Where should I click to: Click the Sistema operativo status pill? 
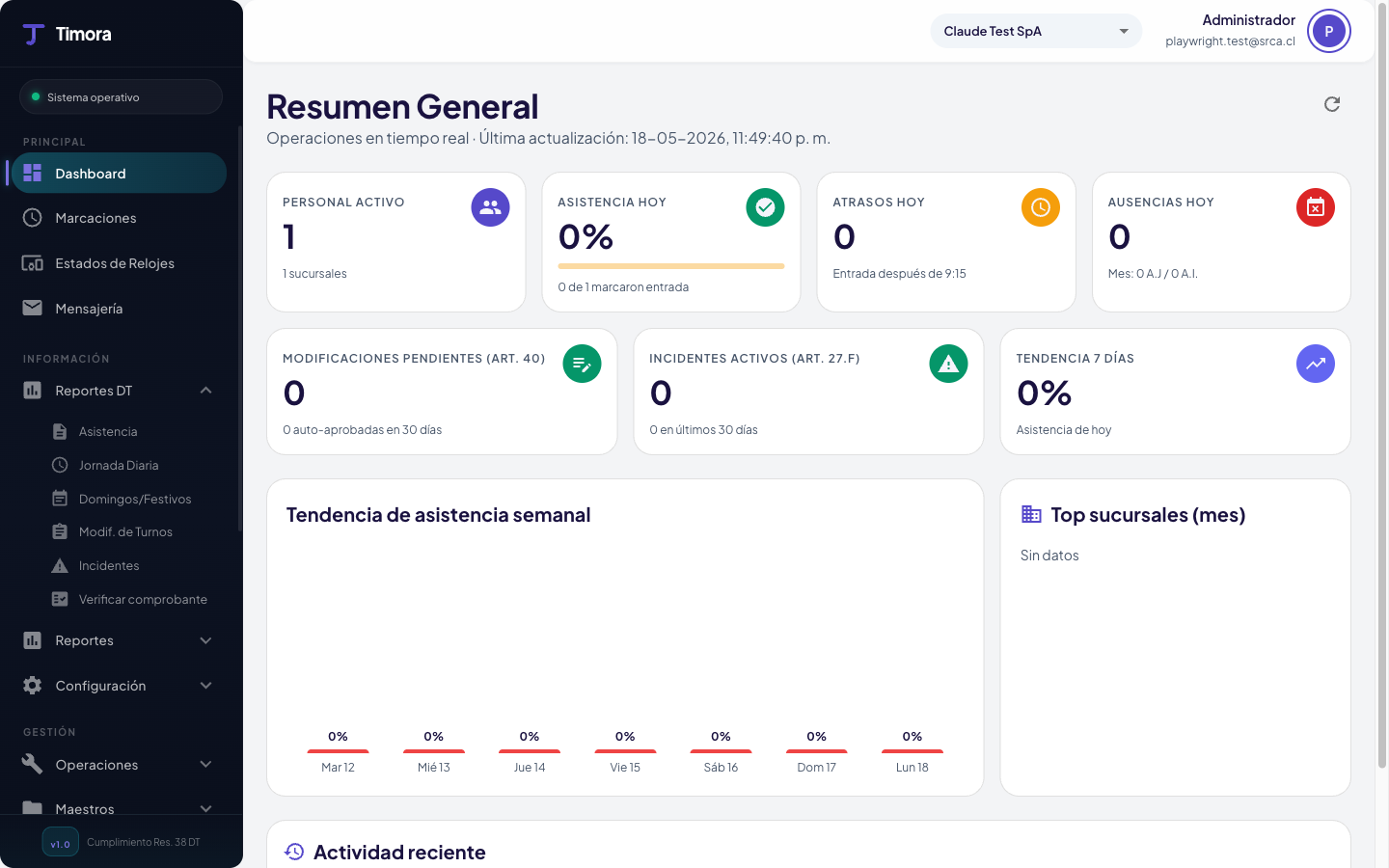coord(121,96)
